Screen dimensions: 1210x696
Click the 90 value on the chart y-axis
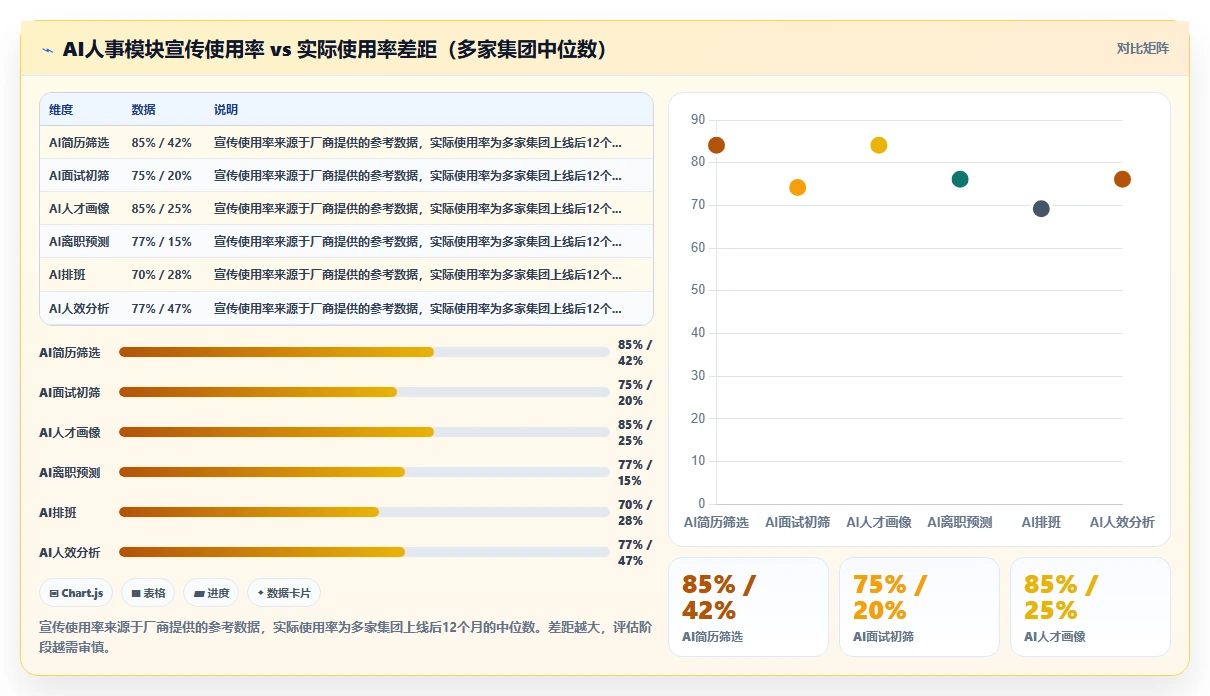coord(698,120)
